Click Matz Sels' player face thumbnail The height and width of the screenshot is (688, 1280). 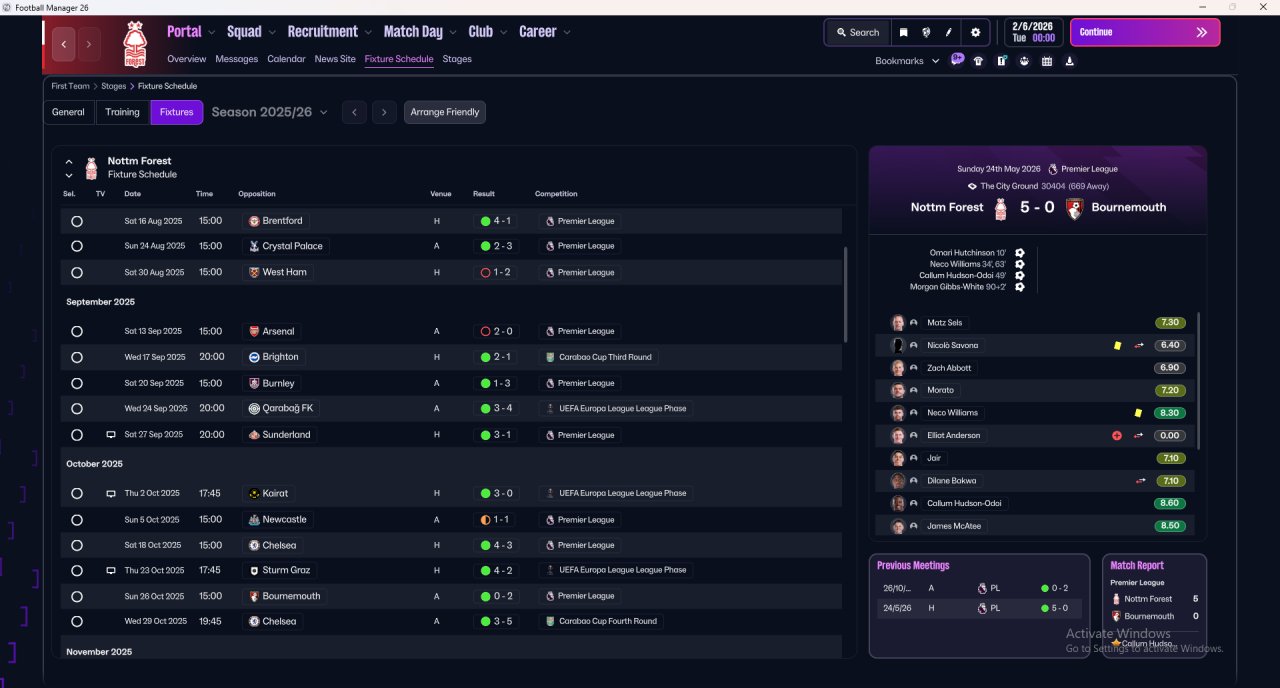point(898,323)
